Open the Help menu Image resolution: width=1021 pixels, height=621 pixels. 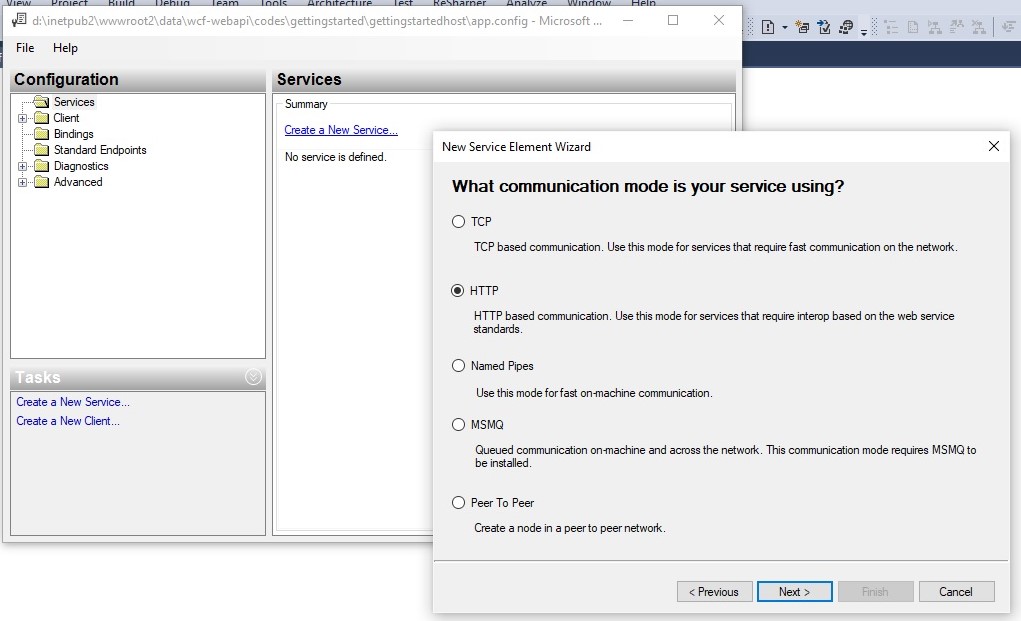(65, 47)
